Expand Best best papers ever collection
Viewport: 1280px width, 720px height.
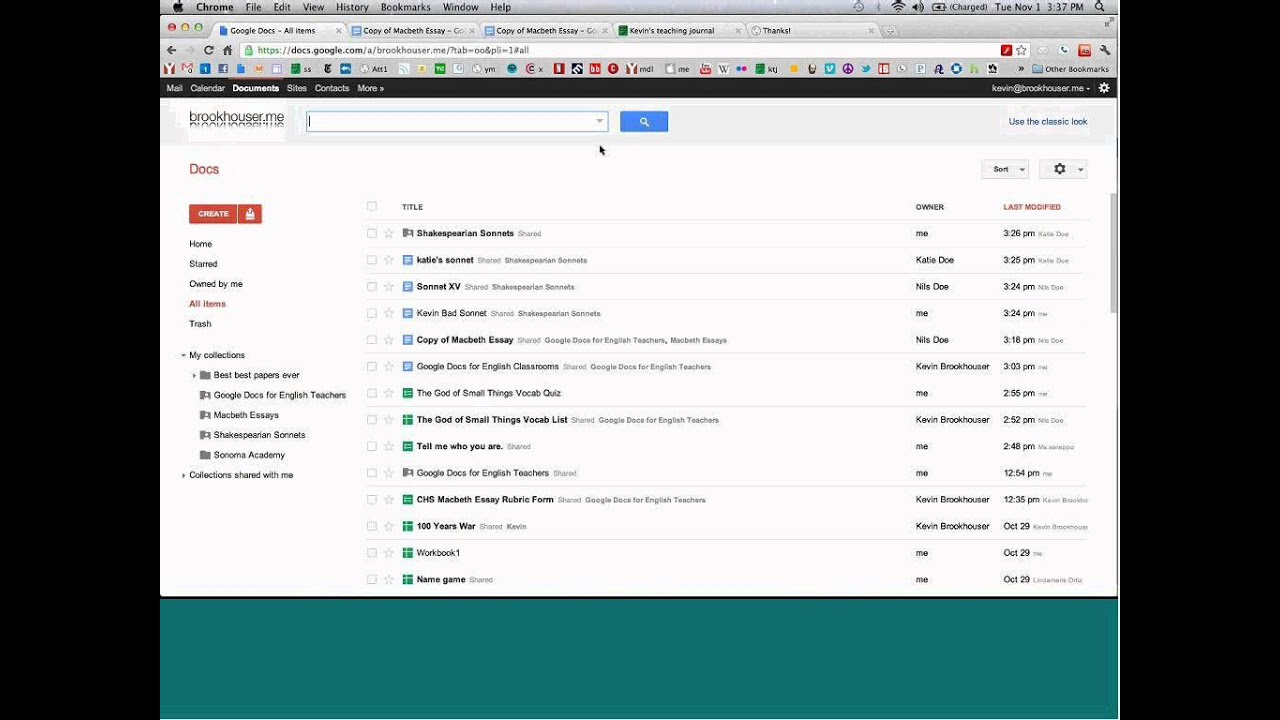(x=194, y=375)
